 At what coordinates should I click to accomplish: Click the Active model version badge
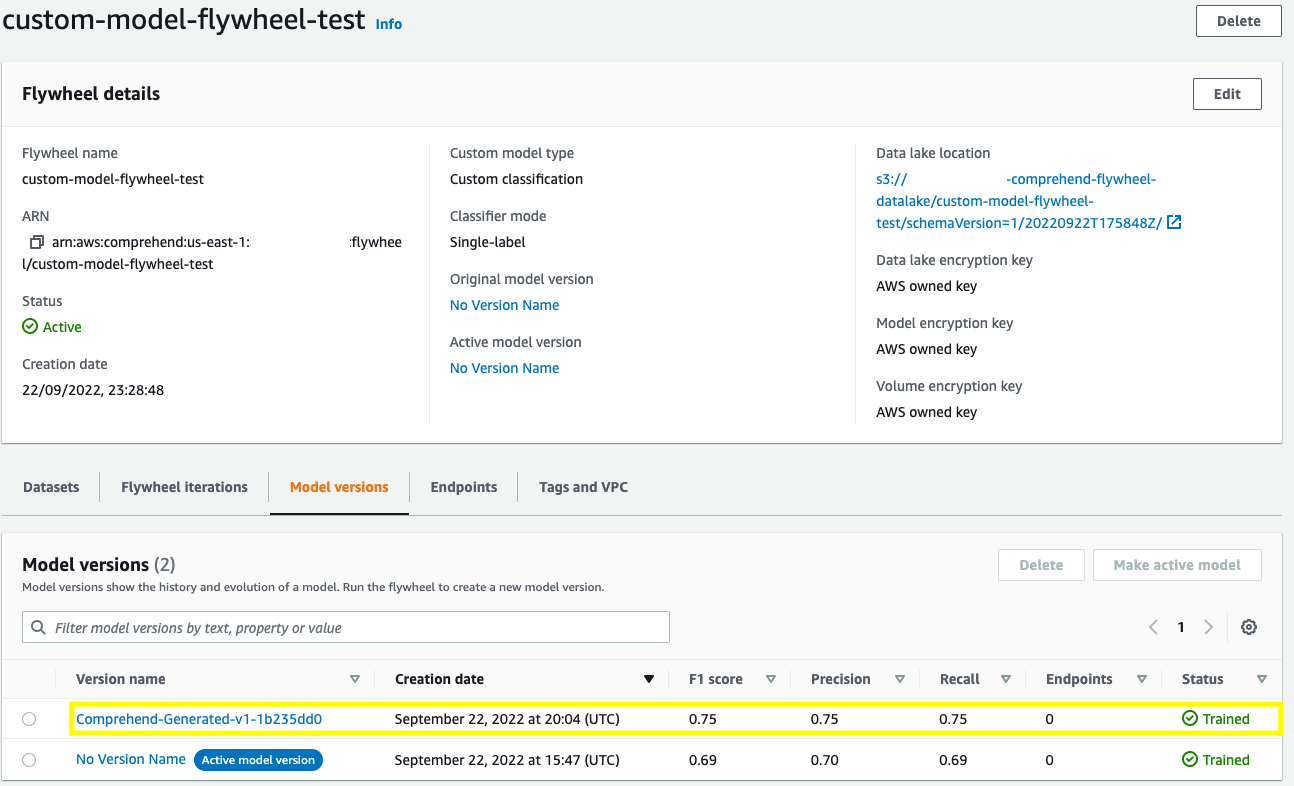(x=258, y=760)
